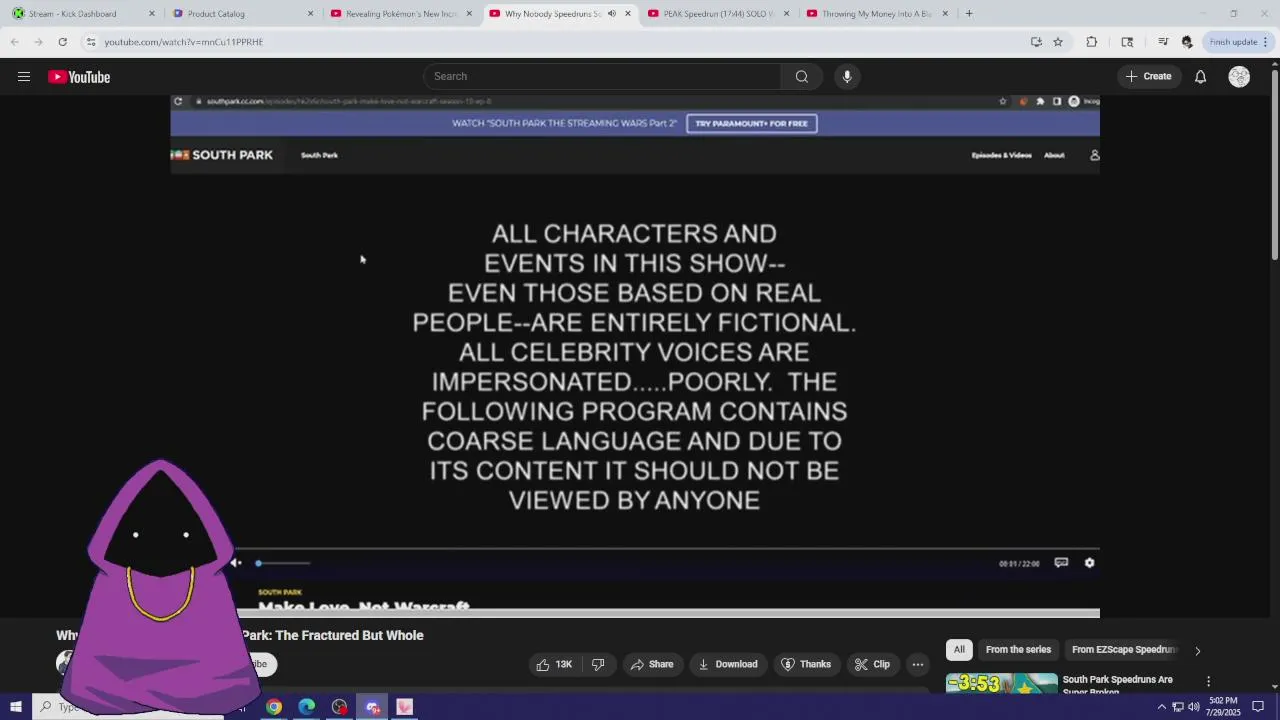1280x720 pixels.
Task: Open Windows notification center
Action: tap(1258, 707)
